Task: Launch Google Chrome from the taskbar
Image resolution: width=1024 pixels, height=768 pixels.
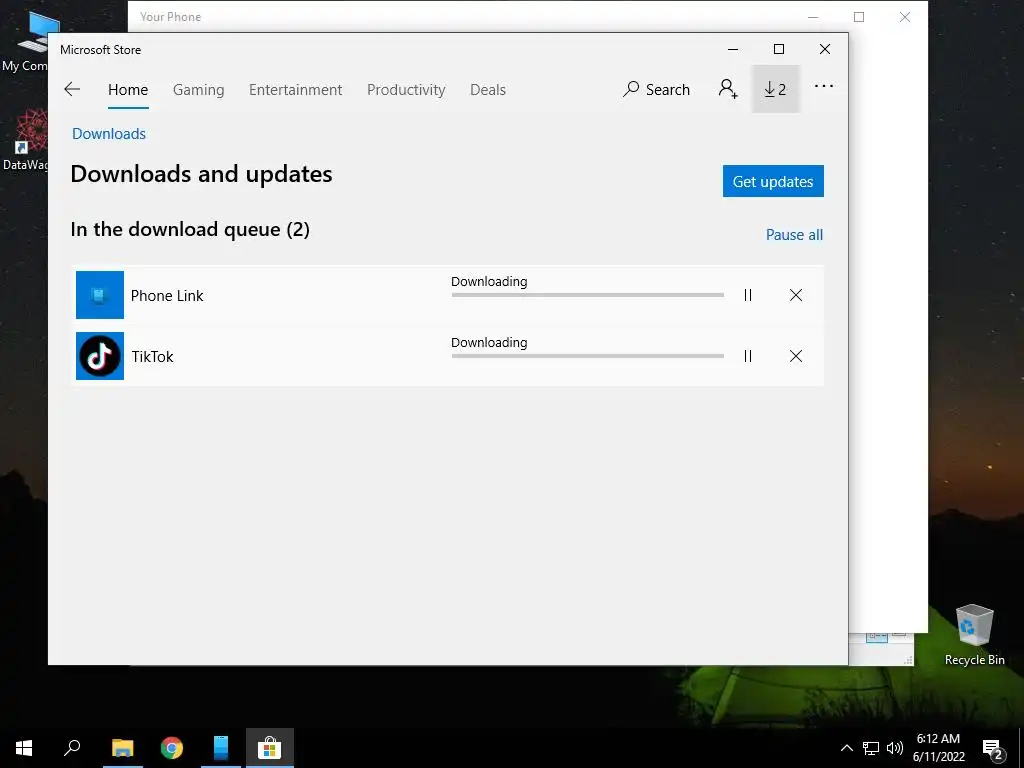Action: coord(172,748)
